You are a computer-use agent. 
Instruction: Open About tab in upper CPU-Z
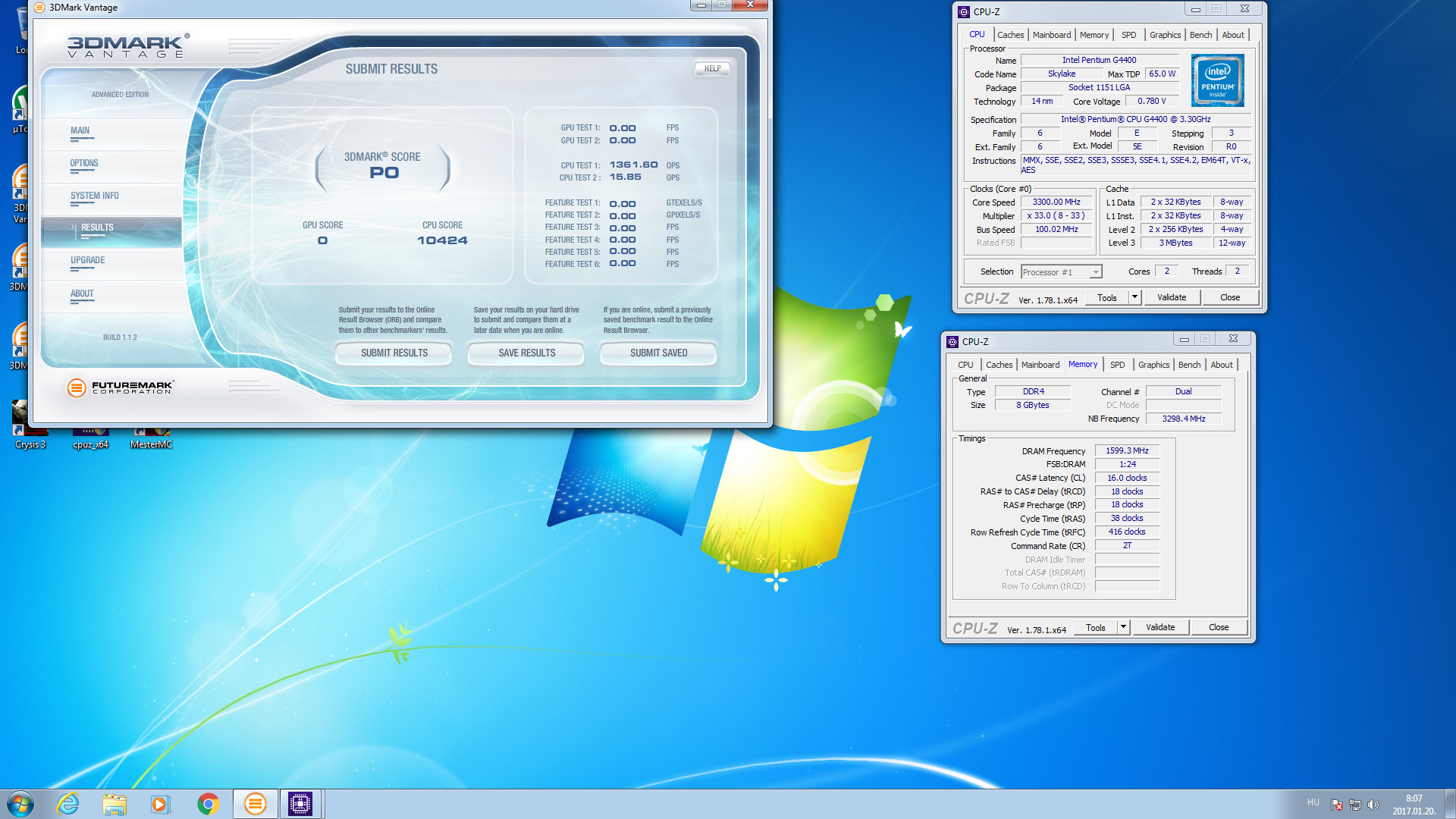[1233, 35]
